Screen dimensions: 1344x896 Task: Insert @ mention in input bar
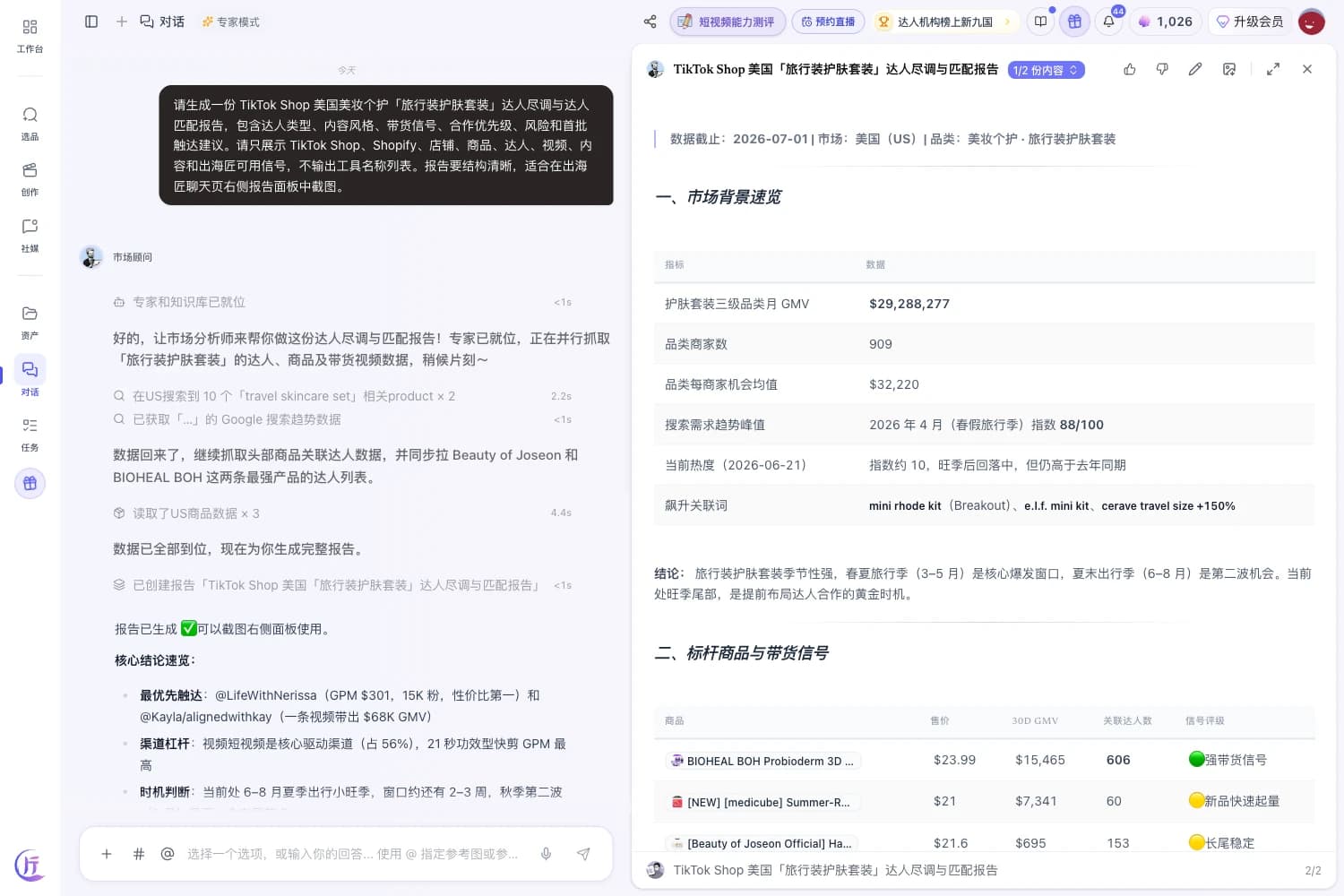tap(168, 854)
